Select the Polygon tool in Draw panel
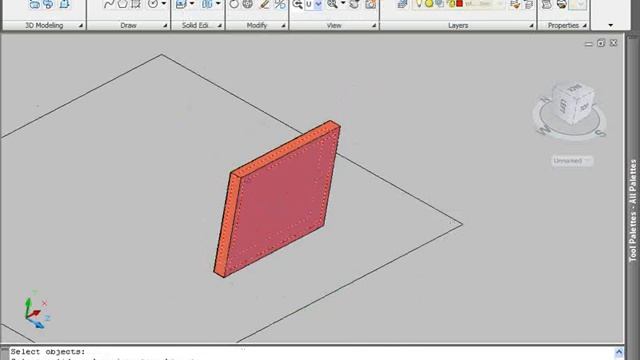The height and width of the screenshot is (360, 640). pos(122,4)
